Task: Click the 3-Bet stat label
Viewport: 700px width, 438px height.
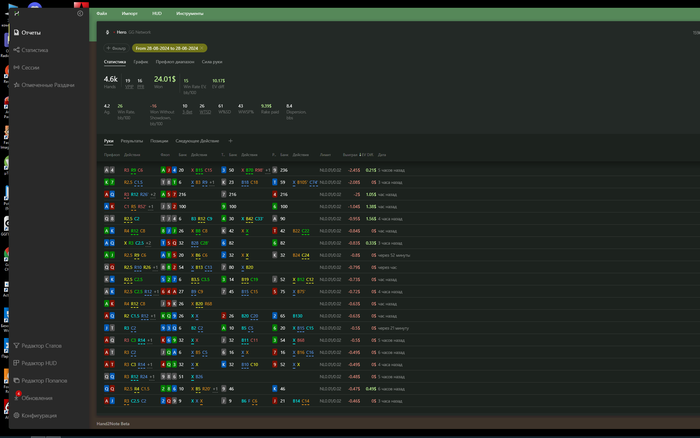Action: click(x=187, y=112)
